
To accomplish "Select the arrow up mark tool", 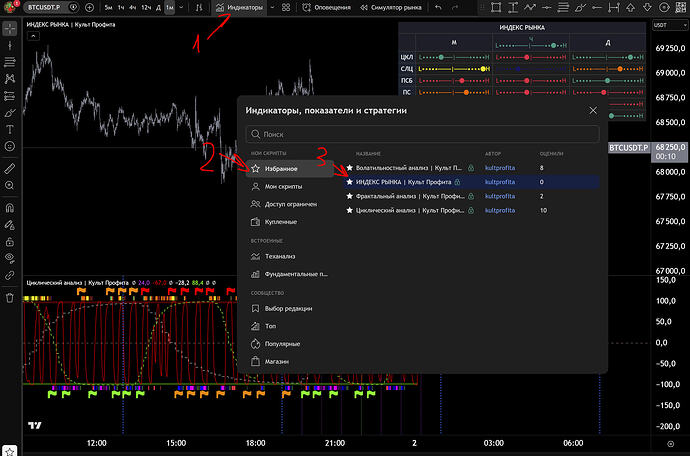I will pyautogui.click(x=630, y=7).
